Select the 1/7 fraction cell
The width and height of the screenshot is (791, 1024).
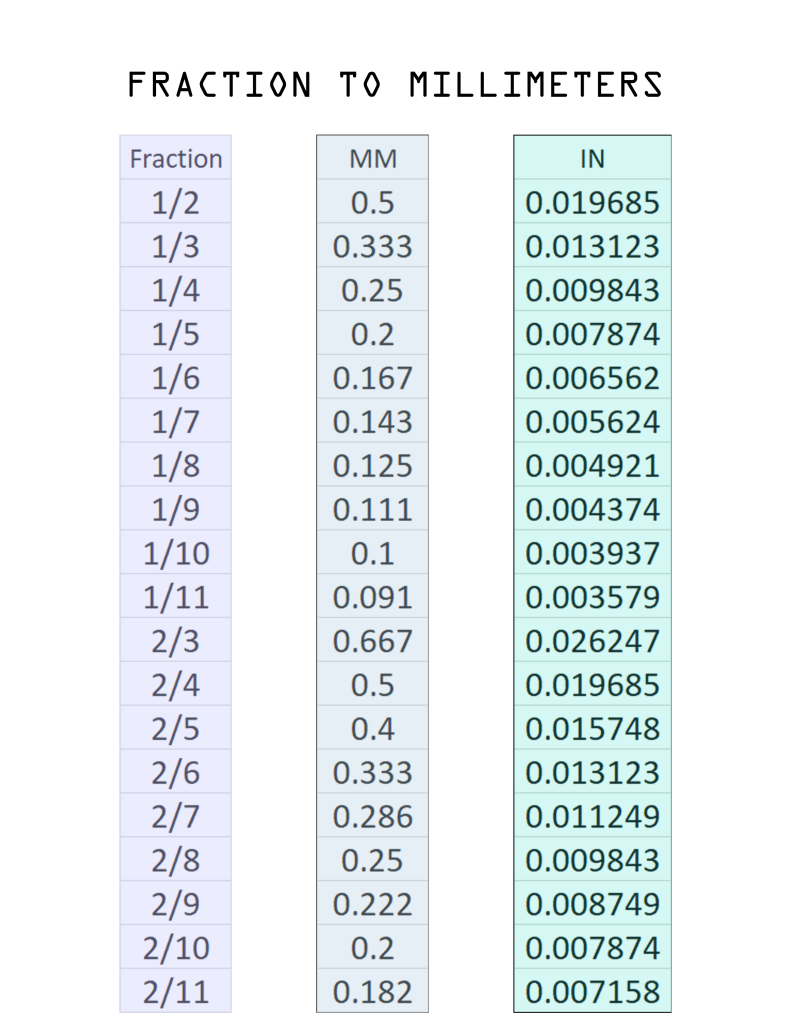176,421
